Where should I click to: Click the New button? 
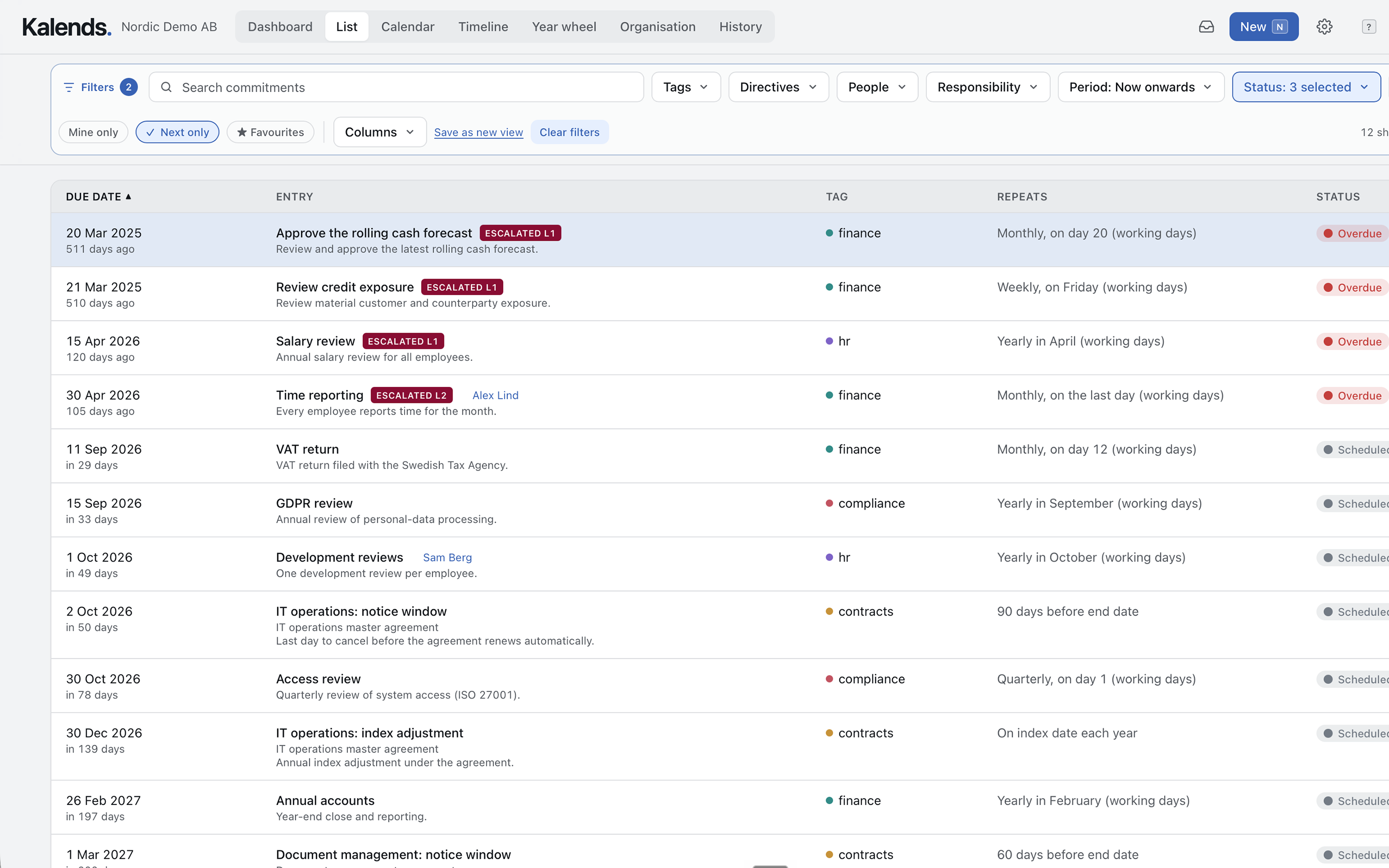(1263, 26)
